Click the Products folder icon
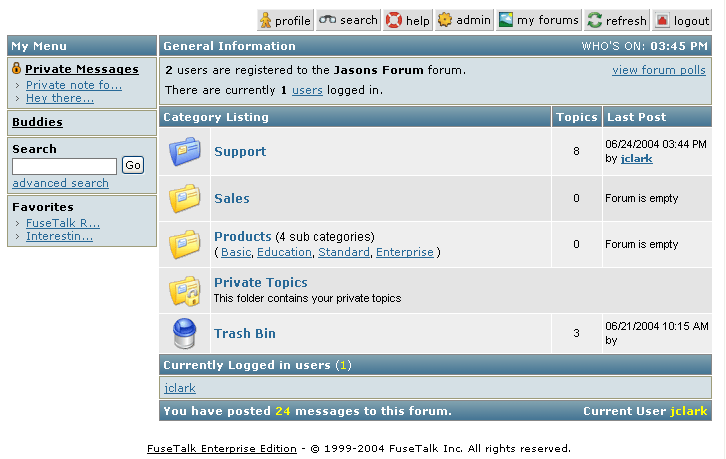 pyautogui.click(x=185, y=244)
